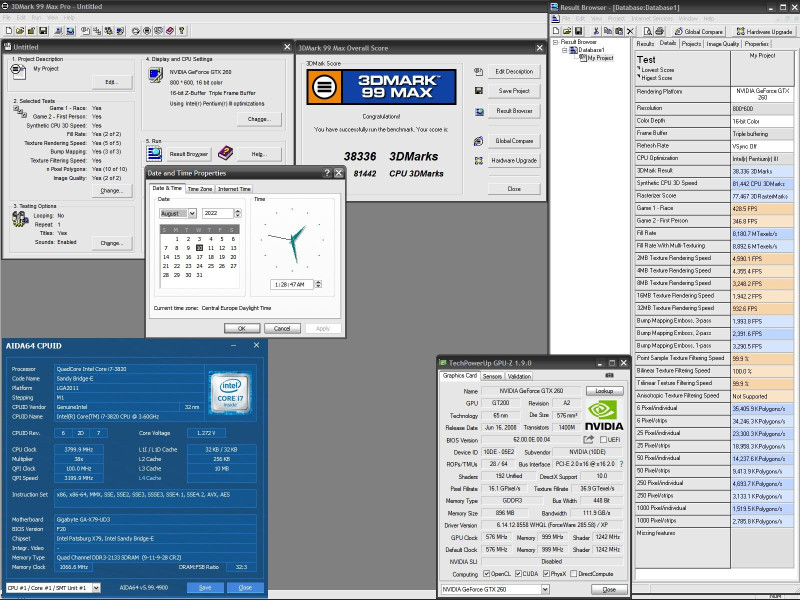Open the Run menu in 3DMark 99 Max
Image resolution: width=800 pixels, height=600 pixels.
click(36, 17)
